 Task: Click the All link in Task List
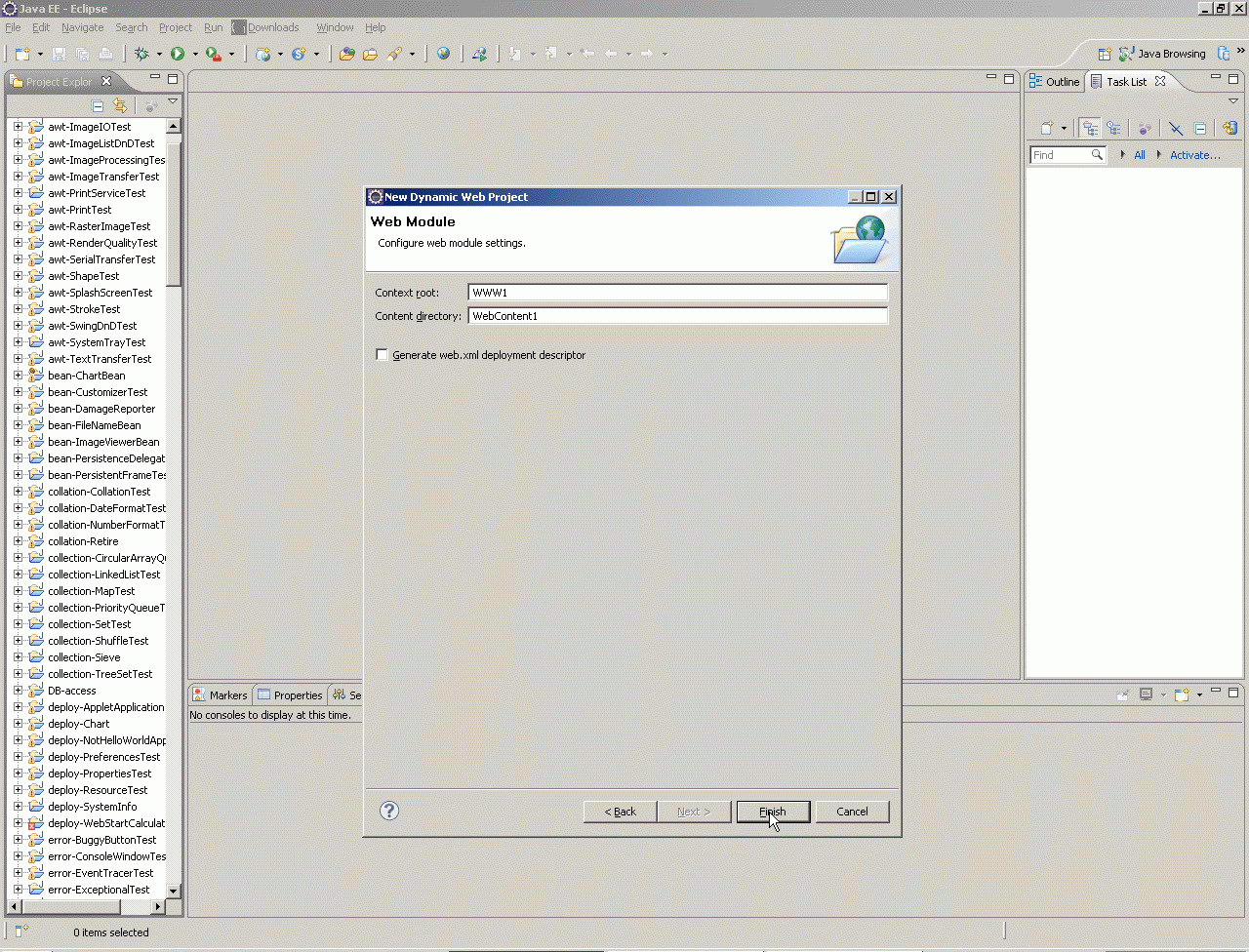coord(1140,155)
